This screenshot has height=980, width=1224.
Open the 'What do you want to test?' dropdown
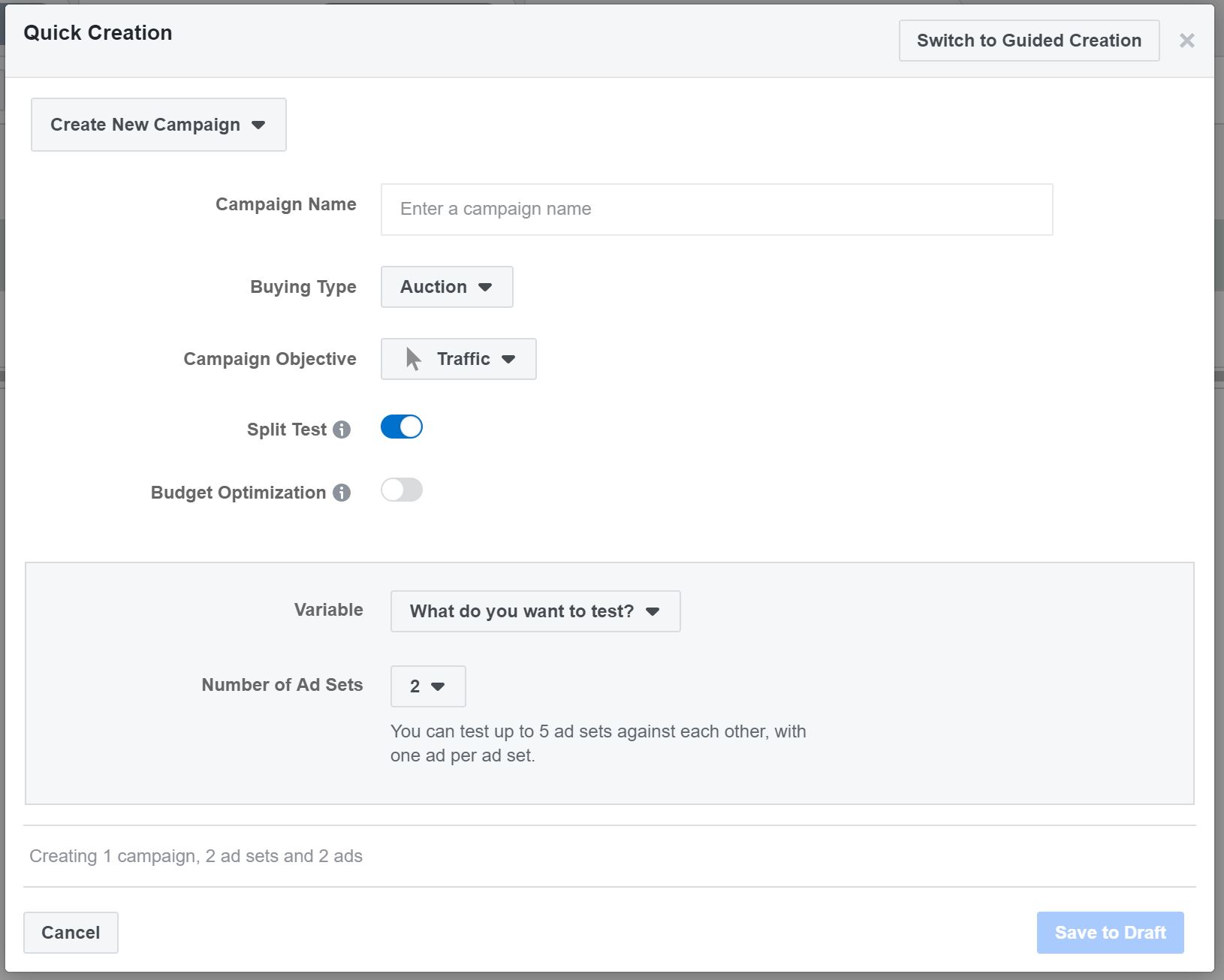coord(535,611)
